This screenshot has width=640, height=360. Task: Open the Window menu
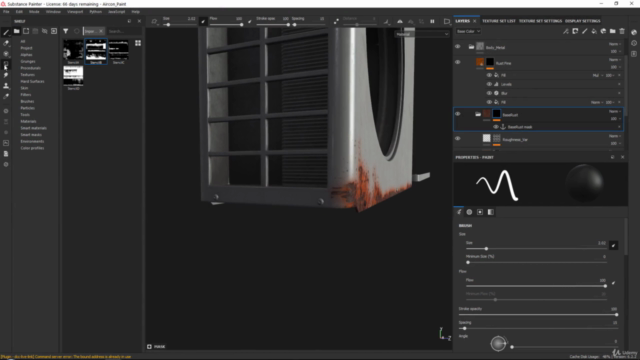click(53, 12)
